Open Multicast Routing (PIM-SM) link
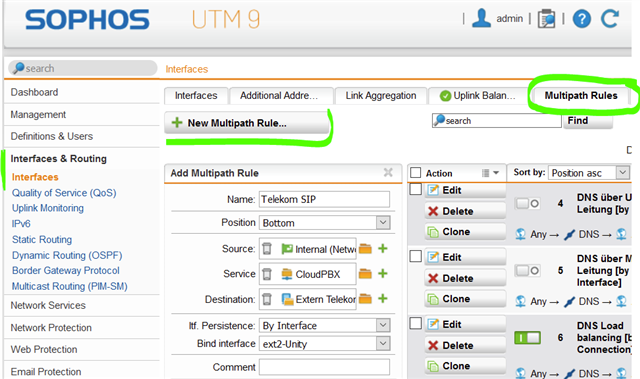640x379 pixels. pyautogui.click(x=70, y=286)
